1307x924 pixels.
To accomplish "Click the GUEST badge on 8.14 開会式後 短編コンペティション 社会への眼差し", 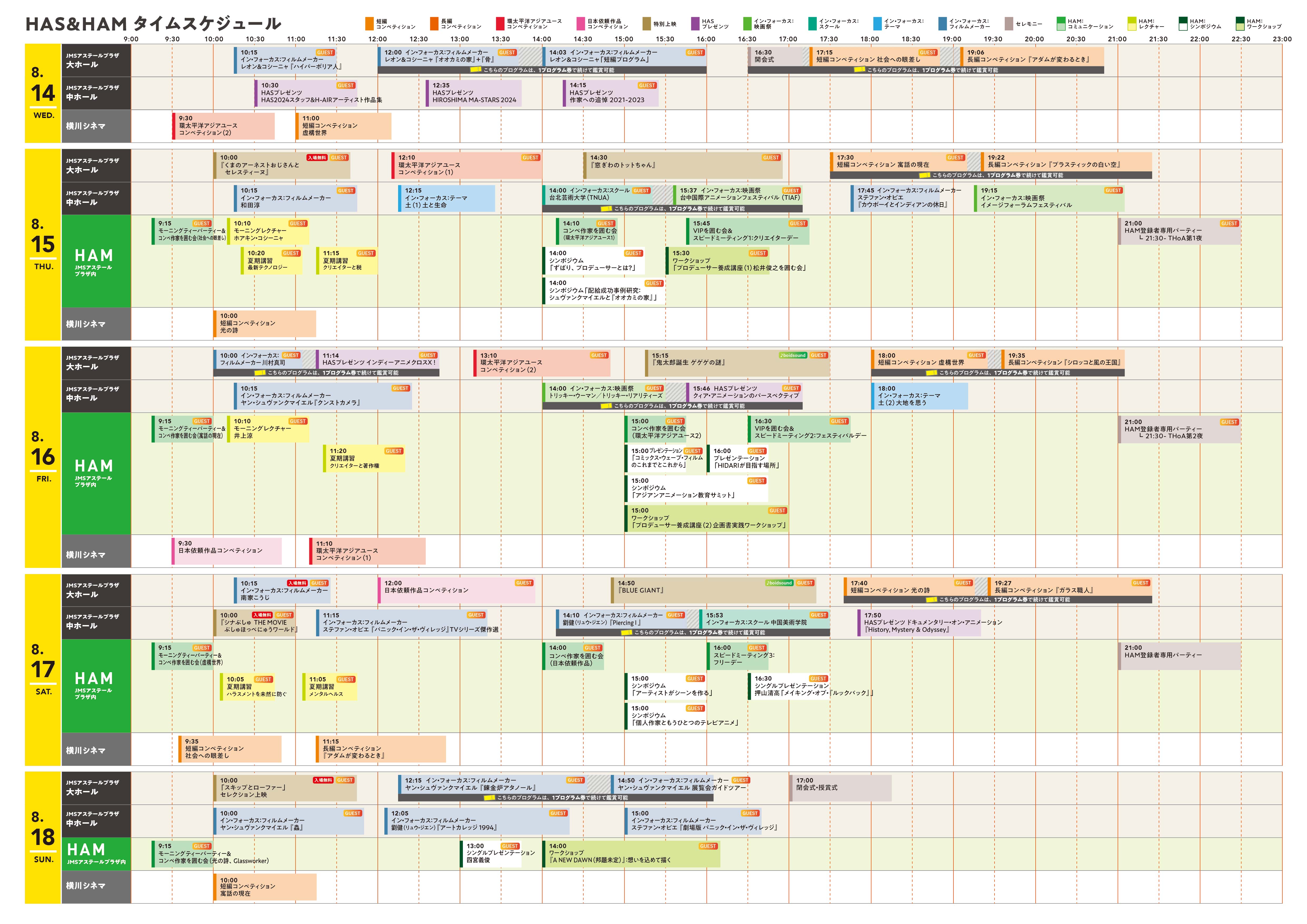I will [927, 52].
